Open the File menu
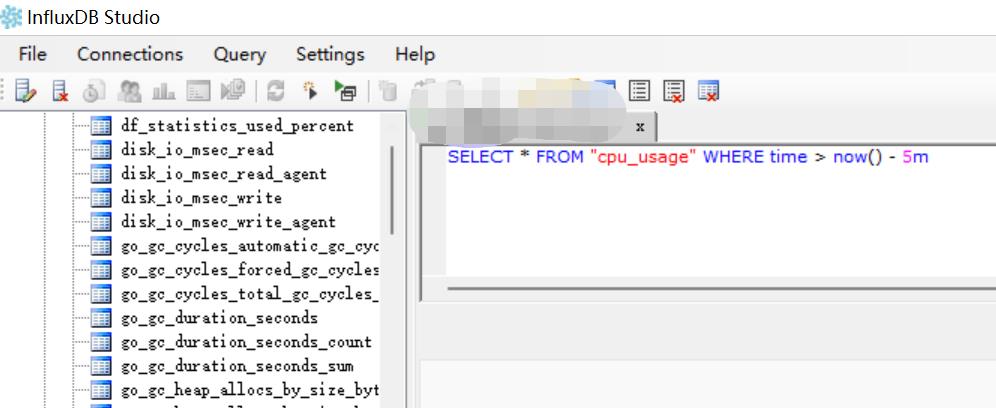The width and height of the screenshot is (996, 408). [x=32, y=55]
